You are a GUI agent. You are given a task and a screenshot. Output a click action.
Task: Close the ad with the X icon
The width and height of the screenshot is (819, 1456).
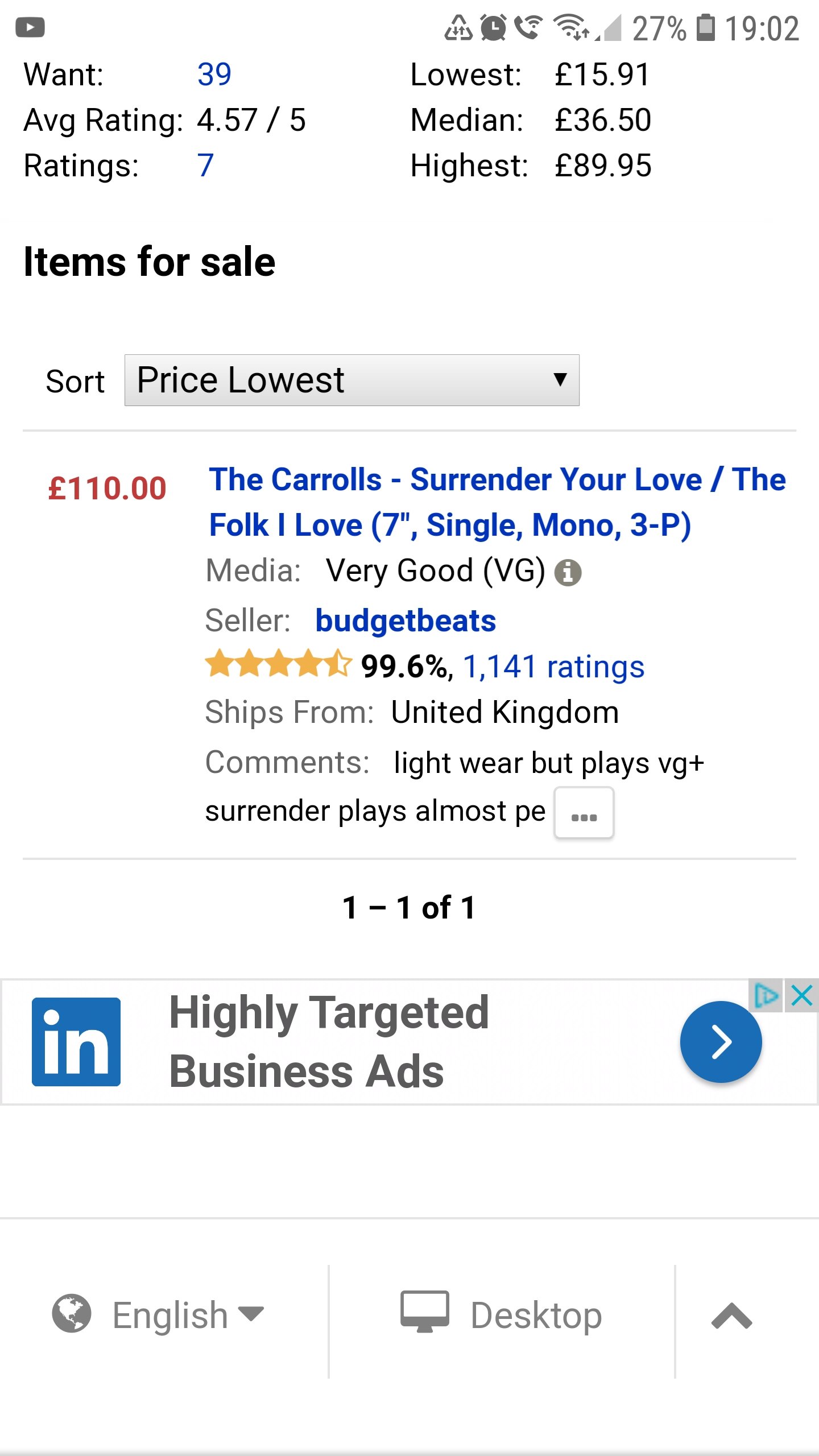tap(802, 995)
